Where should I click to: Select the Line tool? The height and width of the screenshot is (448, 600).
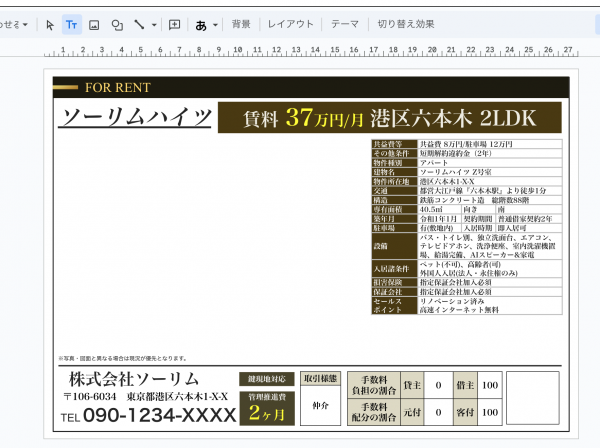point(139,24)
